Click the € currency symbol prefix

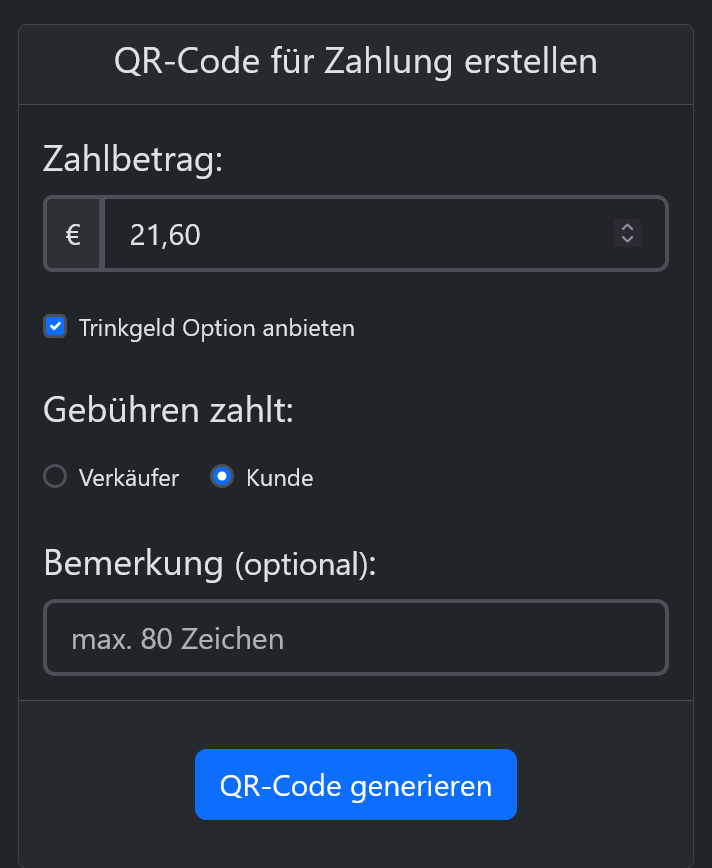(72, 233)
